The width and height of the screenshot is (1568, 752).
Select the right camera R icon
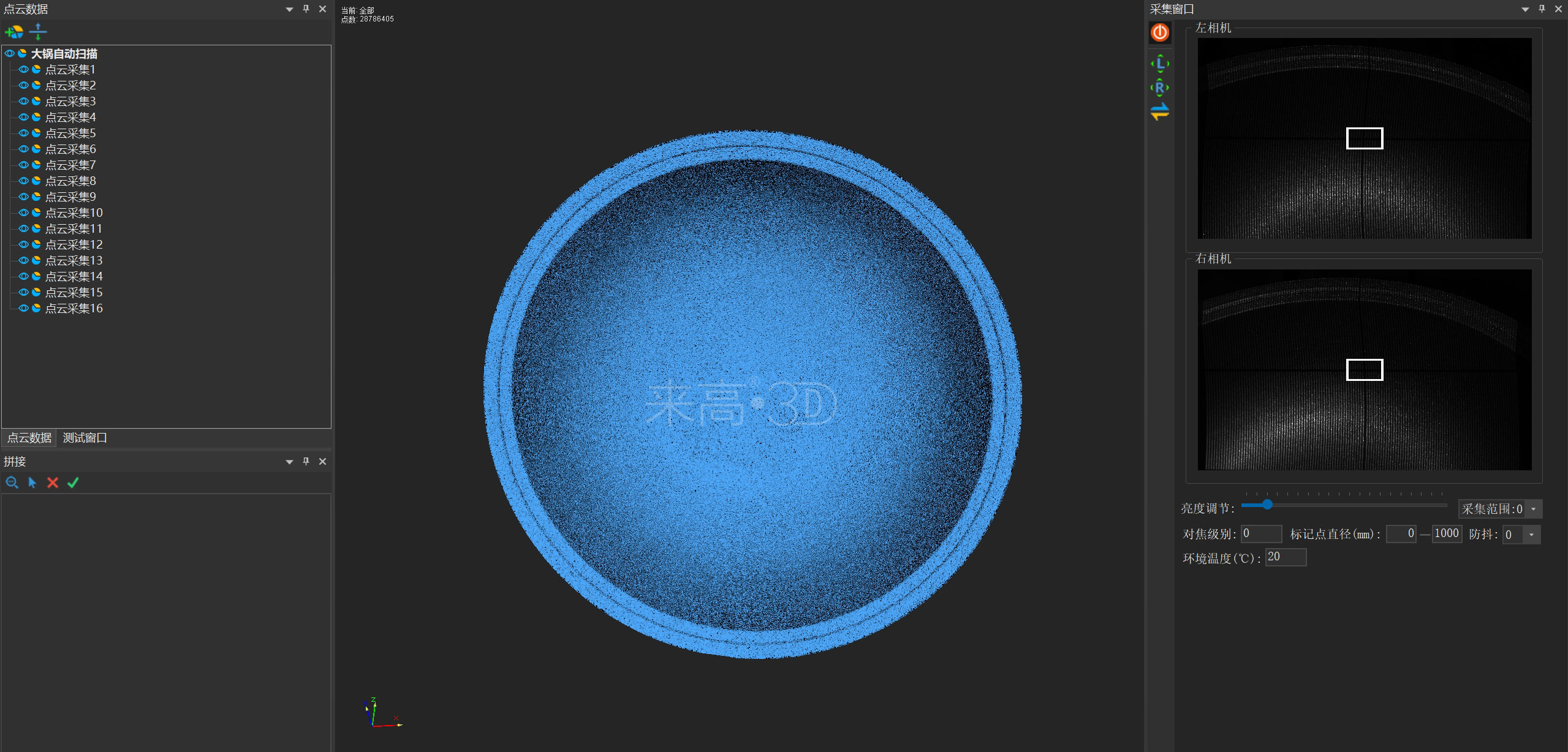1159,88
